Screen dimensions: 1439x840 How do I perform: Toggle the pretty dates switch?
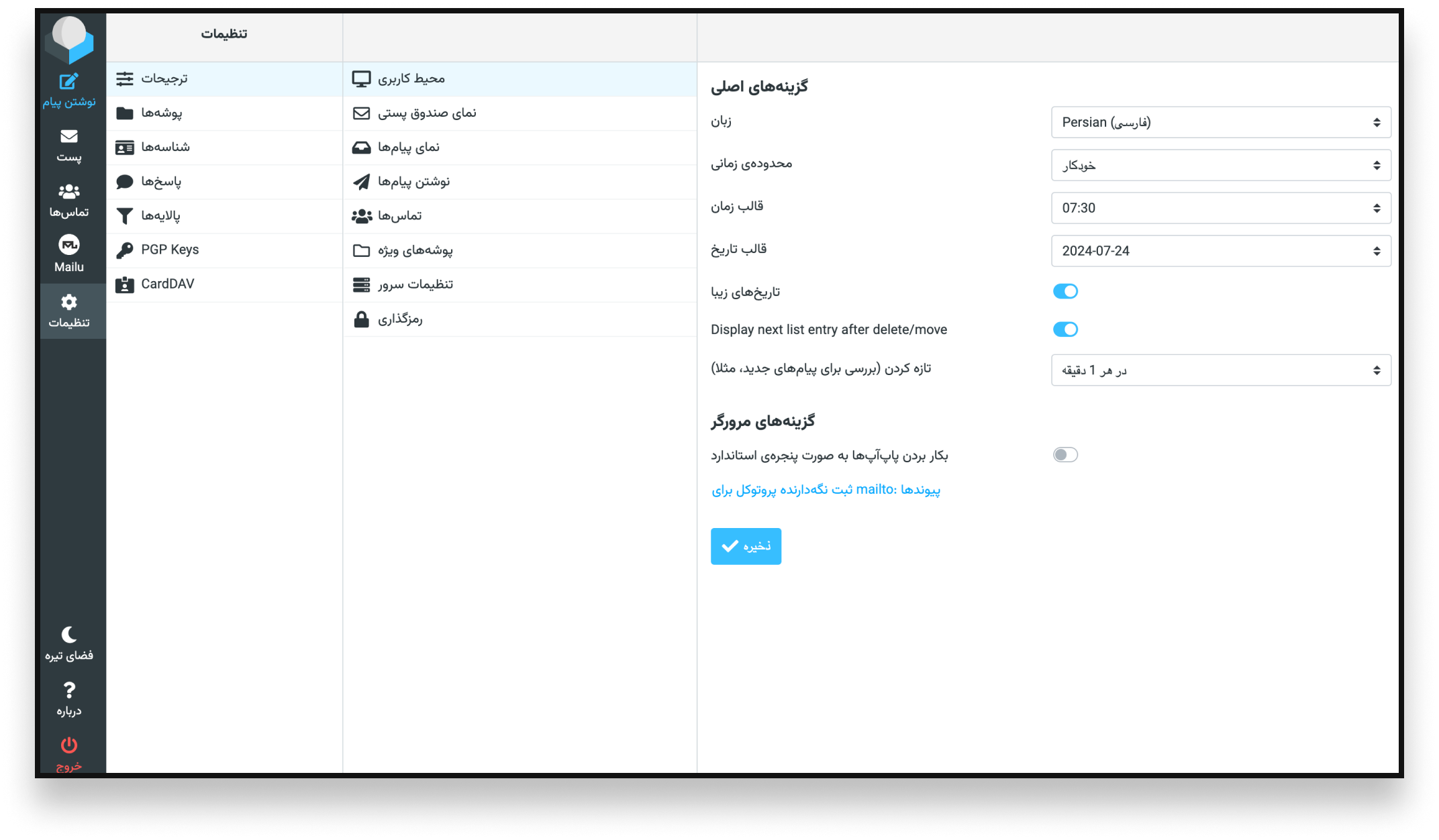[x=1065, y=291]
